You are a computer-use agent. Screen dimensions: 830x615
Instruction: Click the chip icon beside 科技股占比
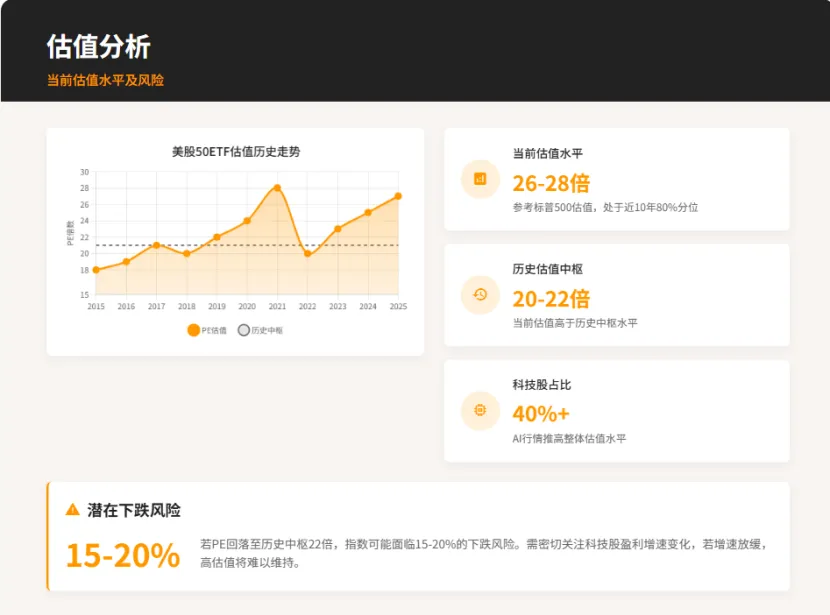[480, 411]
